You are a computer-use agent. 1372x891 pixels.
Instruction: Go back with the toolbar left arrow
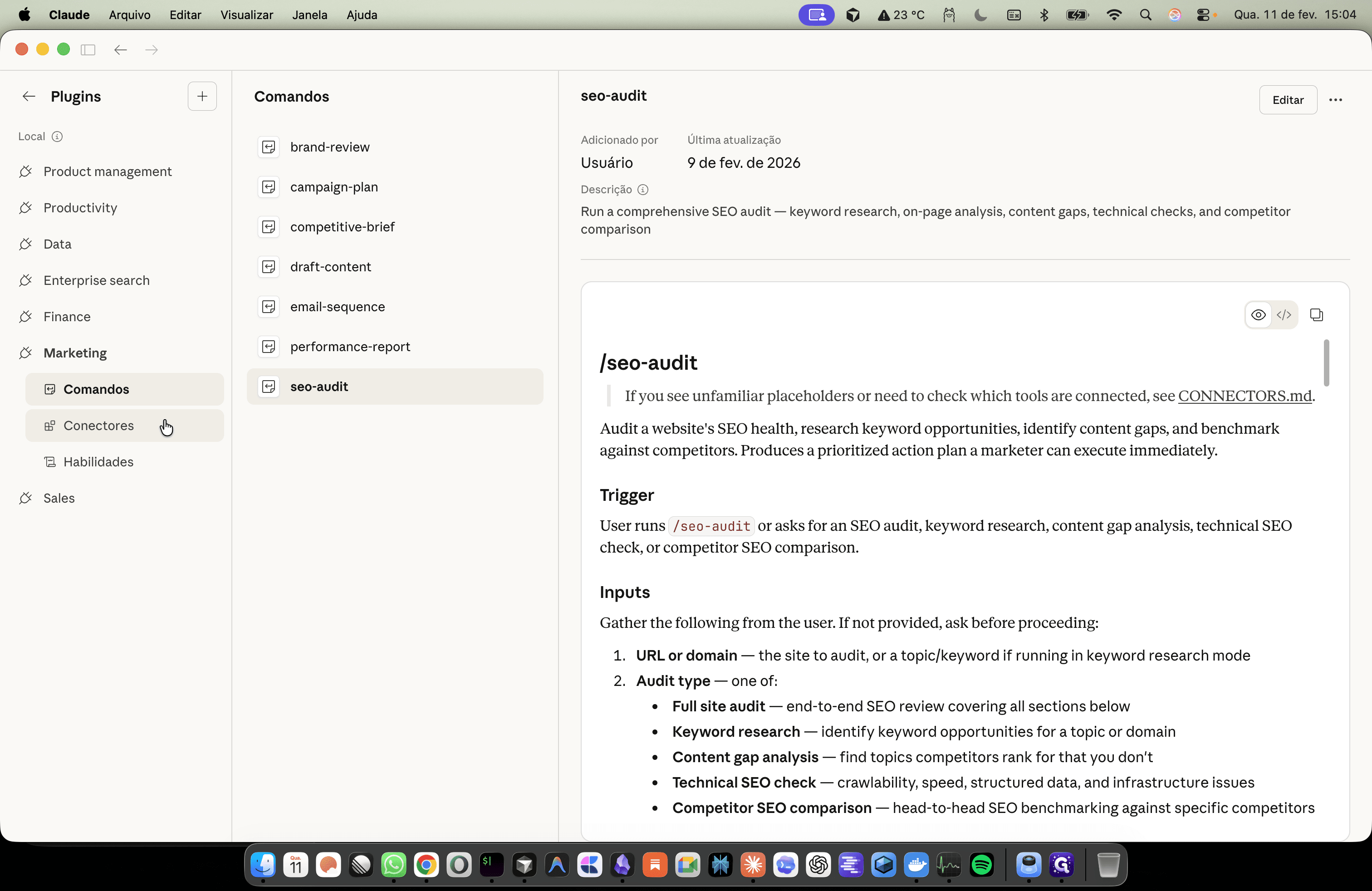click(121, 49)
